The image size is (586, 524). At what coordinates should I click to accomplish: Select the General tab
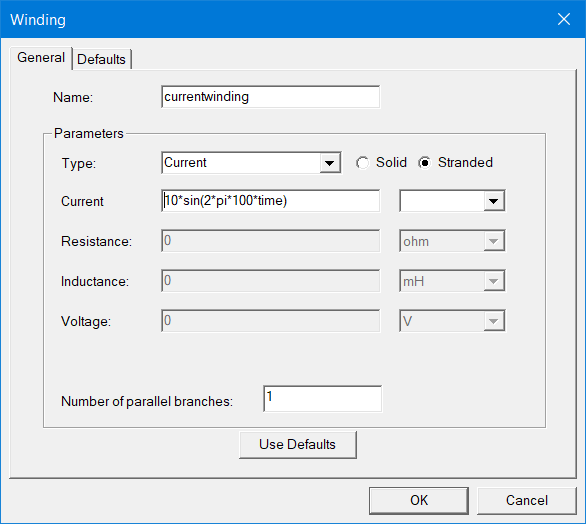pos(41,58)
